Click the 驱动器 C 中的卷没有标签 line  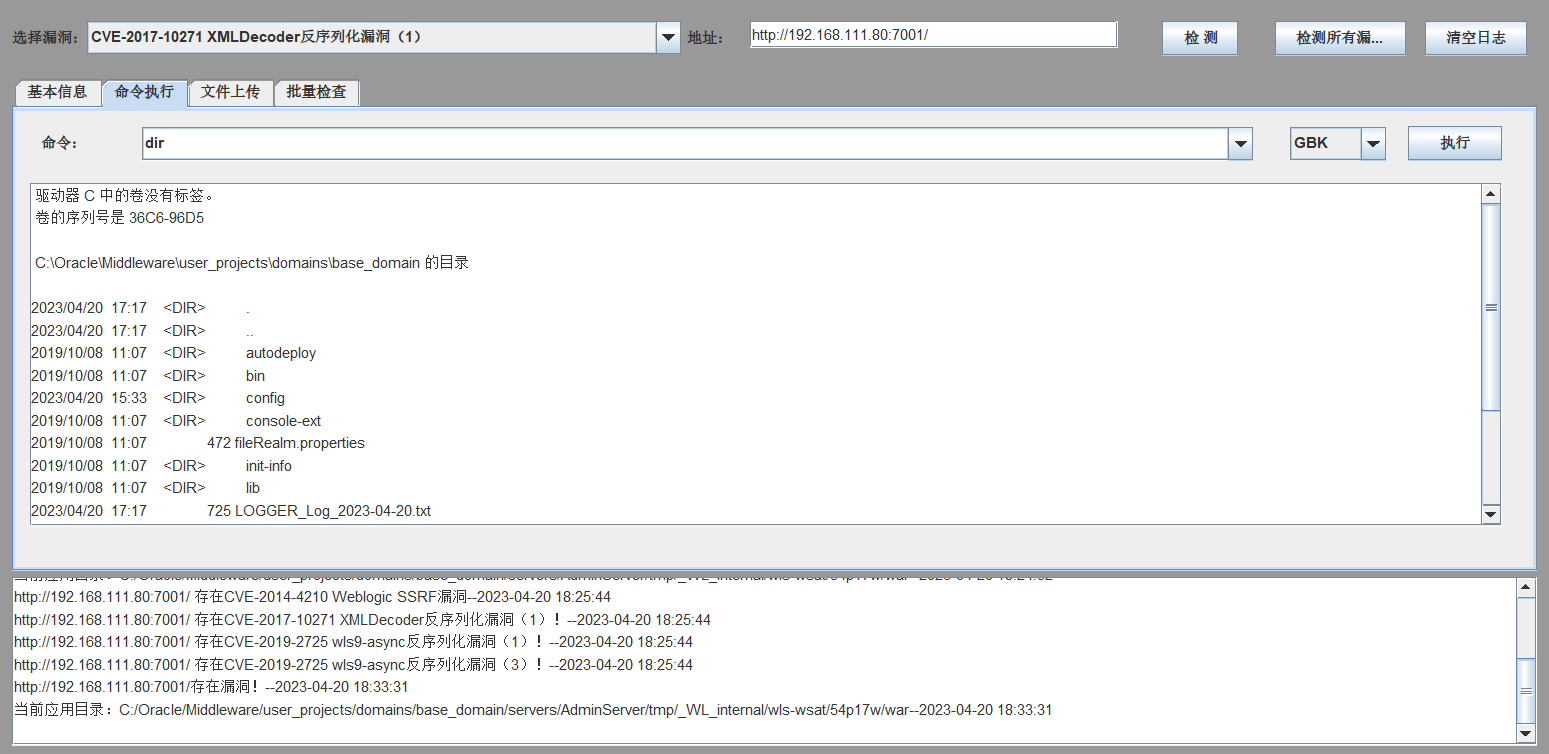pyautogui.click(x=125, y=195)
